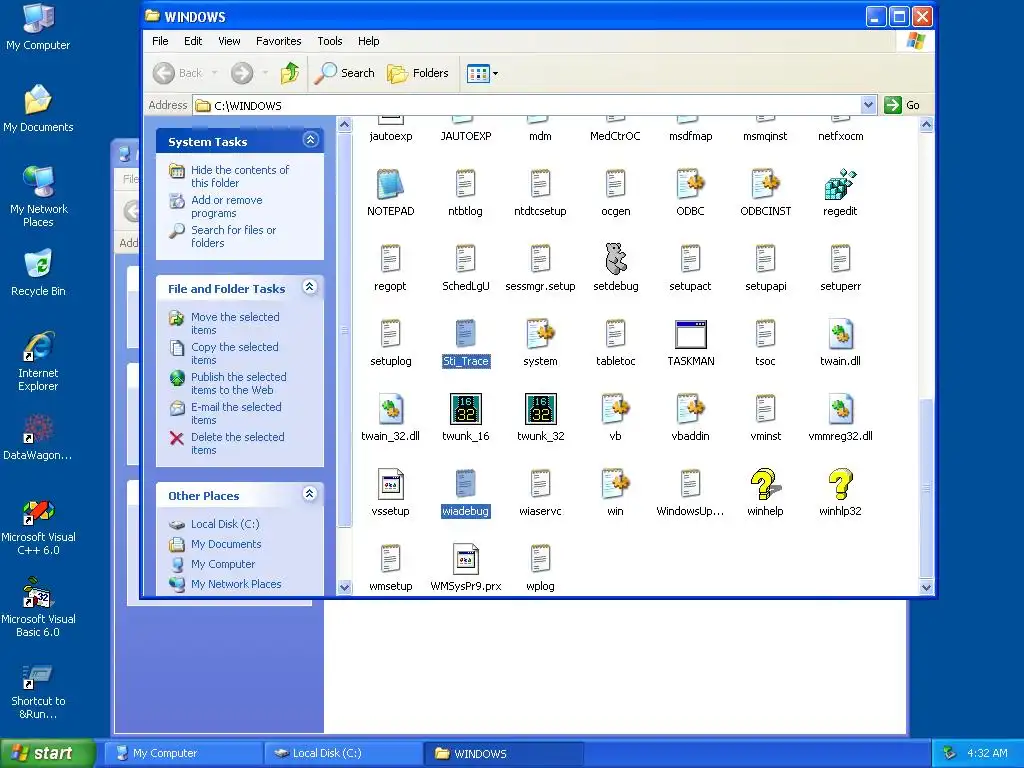Select the Sti_Trace file icon

(x=466, y=334)
